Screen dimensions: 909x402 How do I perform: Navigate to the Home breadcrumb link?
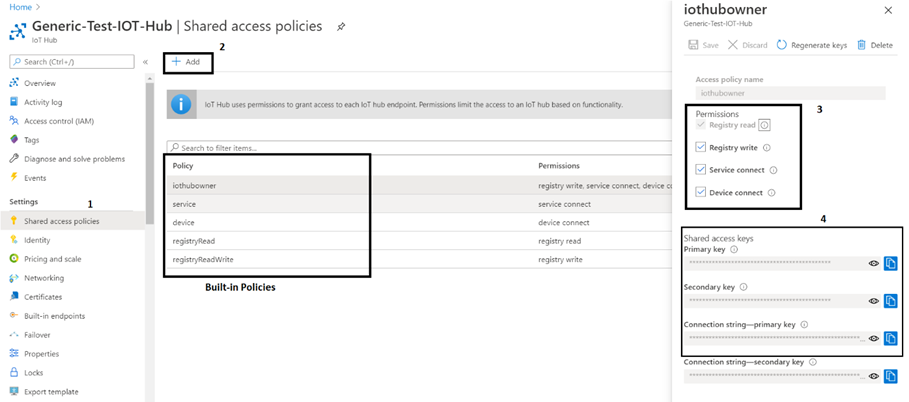(19, 7)
